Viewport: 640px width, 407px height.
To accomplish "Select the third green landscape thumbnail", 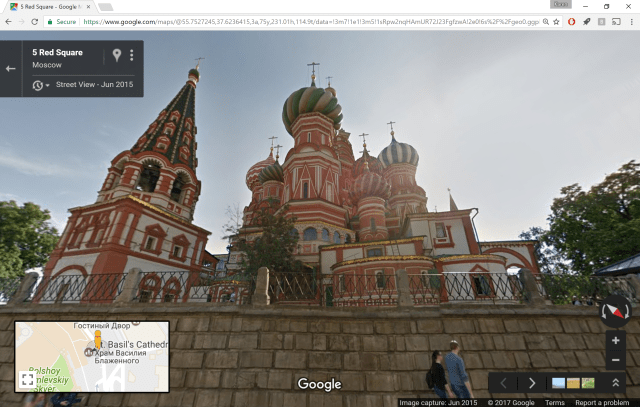I will click(587, 383).
